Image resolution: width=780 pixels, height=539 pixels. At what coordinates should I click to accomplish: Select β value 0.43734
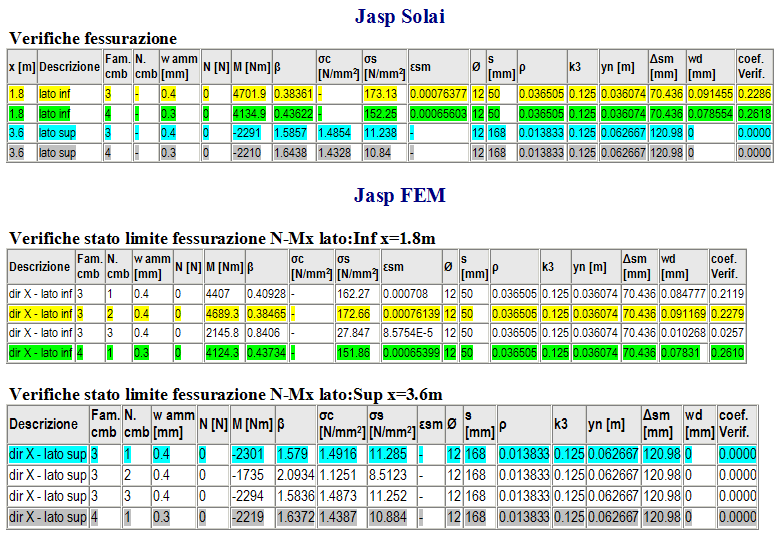pos(266,353)
